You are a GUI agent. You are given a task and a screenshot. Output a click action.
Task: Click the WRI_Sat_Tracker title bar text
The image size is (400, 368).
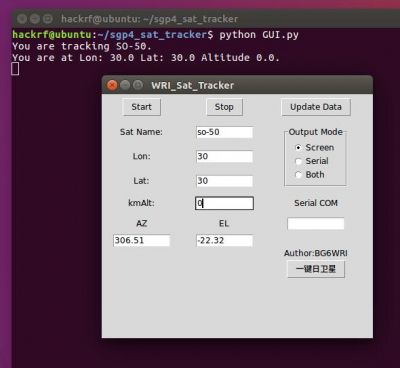[193, 85]
